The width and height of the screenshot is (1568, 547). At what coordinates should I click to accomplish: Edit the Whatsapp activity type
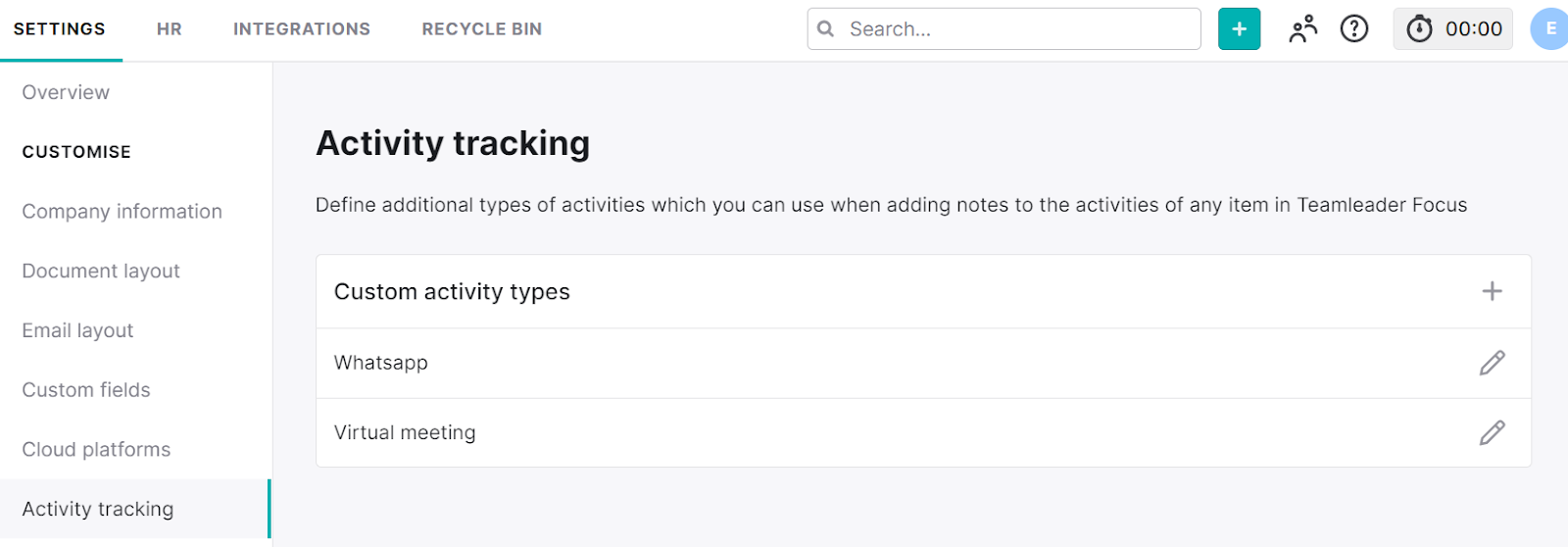pyautogui.click(x=1492, y=363)
